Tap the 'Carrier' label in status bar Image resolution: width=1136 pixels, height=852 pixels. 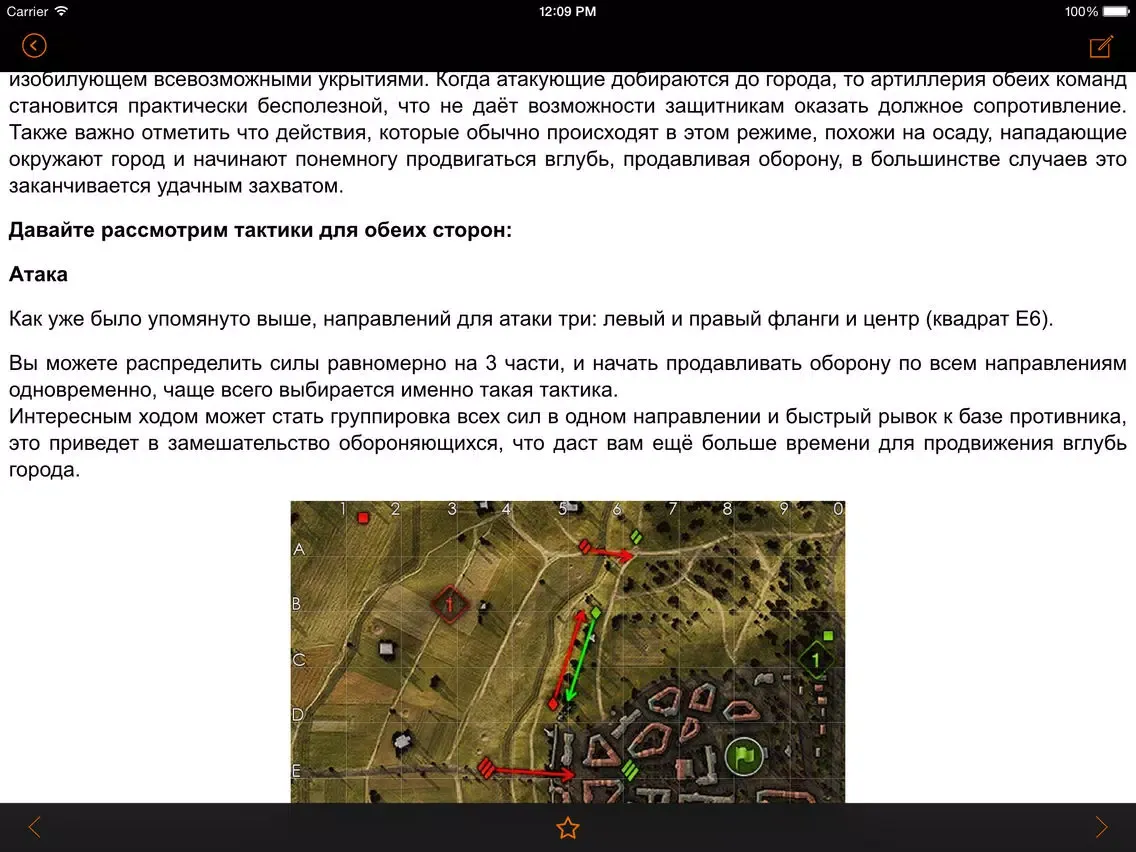click(27, 12)
